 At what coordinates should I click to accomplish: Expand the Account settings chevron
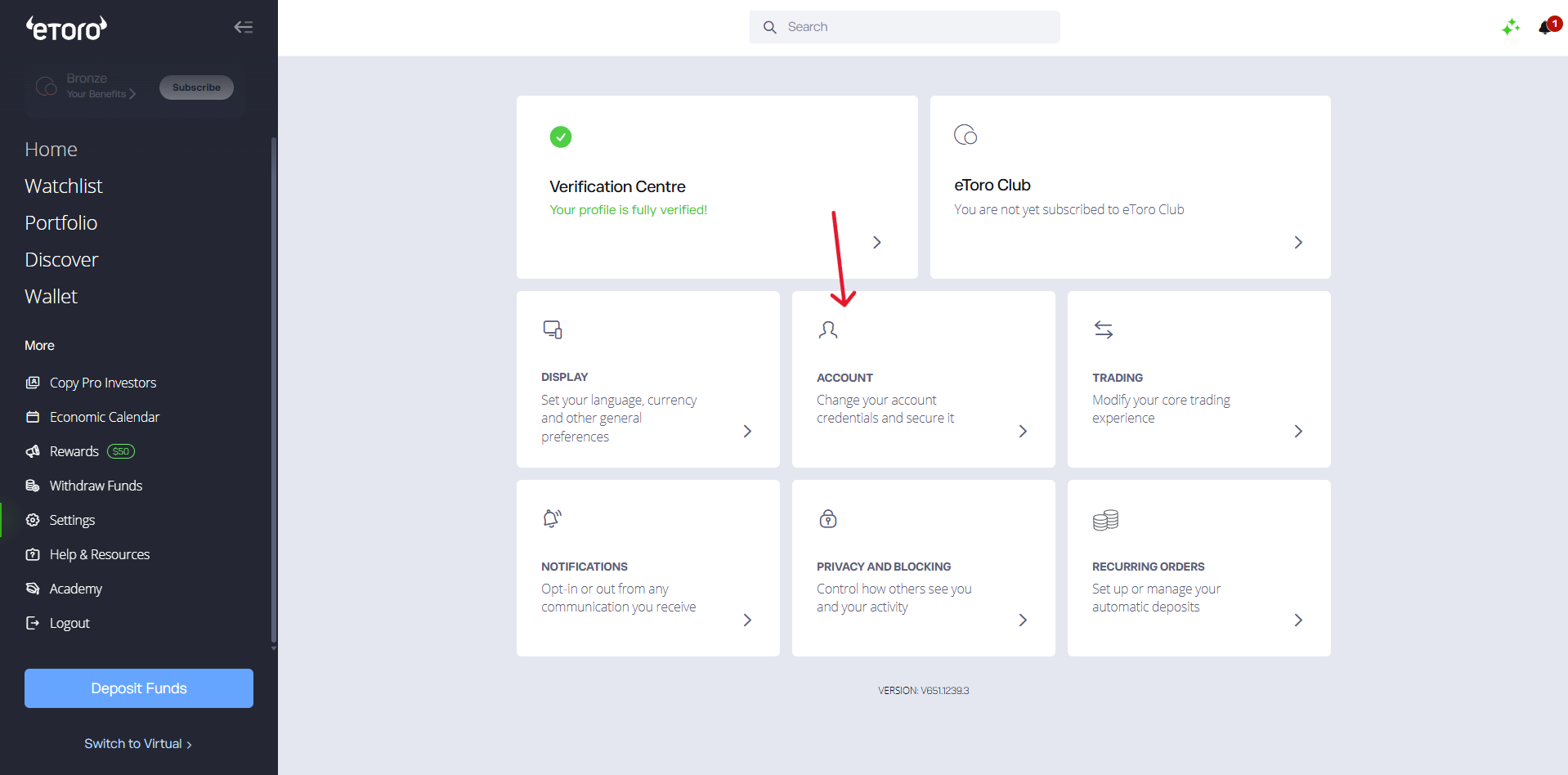click(1023, 431)
